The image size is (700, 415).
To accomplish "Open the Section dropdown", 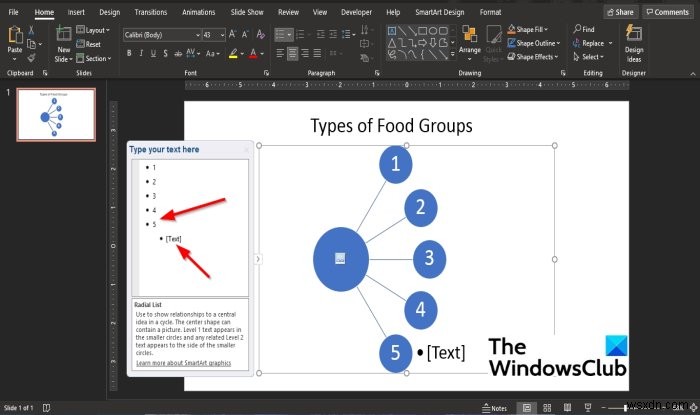I will [x=94, y=58].
